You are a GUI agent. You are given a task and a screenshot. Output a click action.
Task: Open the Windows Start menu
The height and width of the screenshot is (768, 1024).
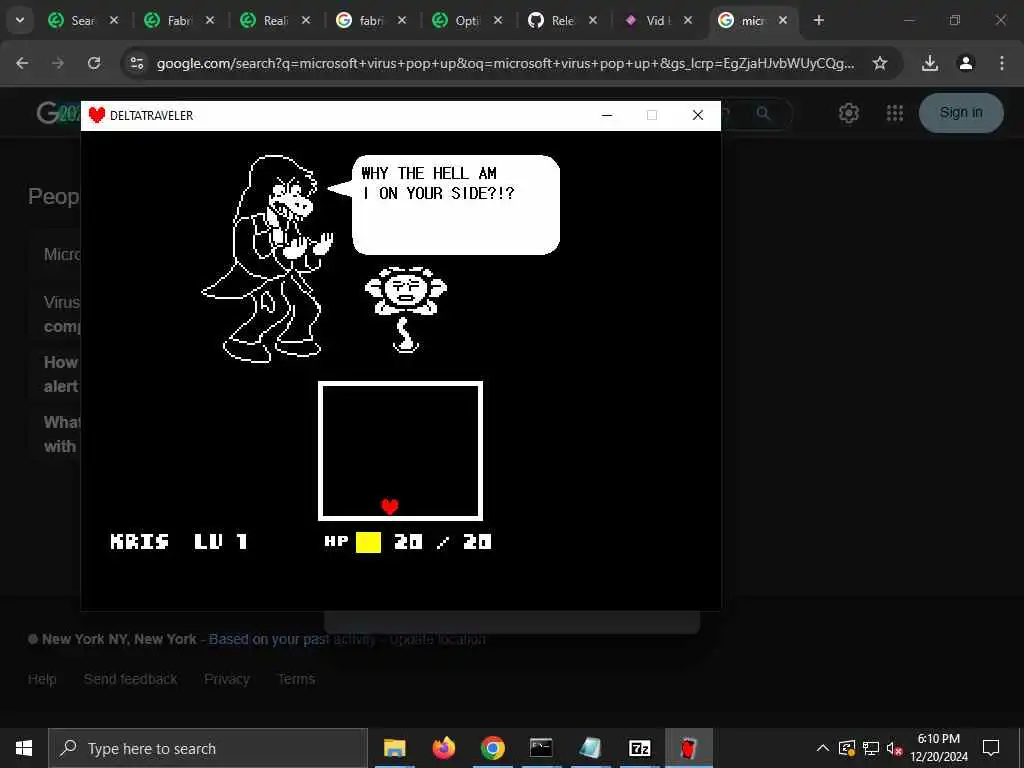coord(24,748)
